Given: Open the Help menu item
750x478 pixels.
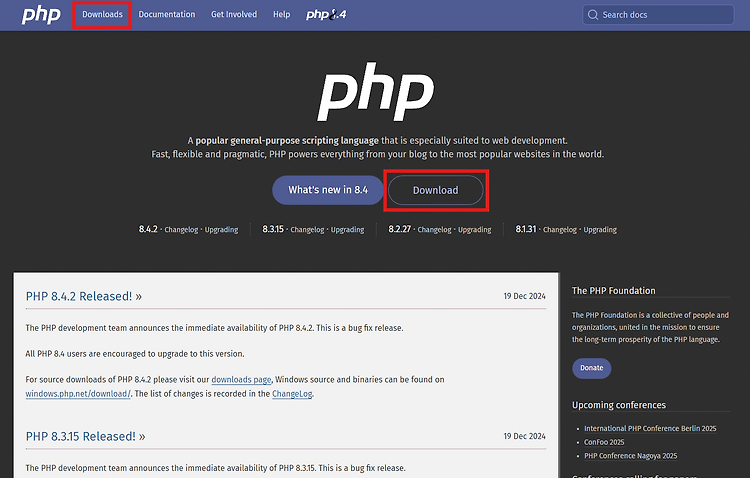Looking at the screenshot, I should (x=282, y=14).
